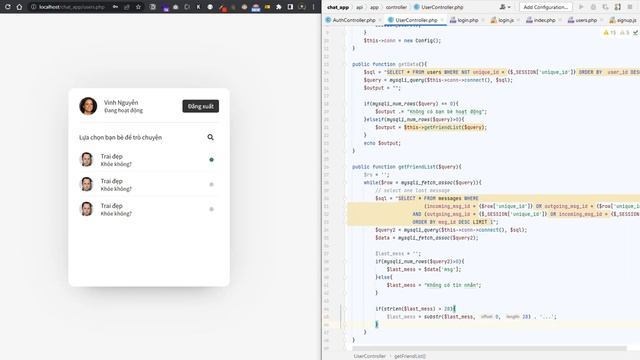
Task: Click the api breadcrumb
Action: (359, 7)
